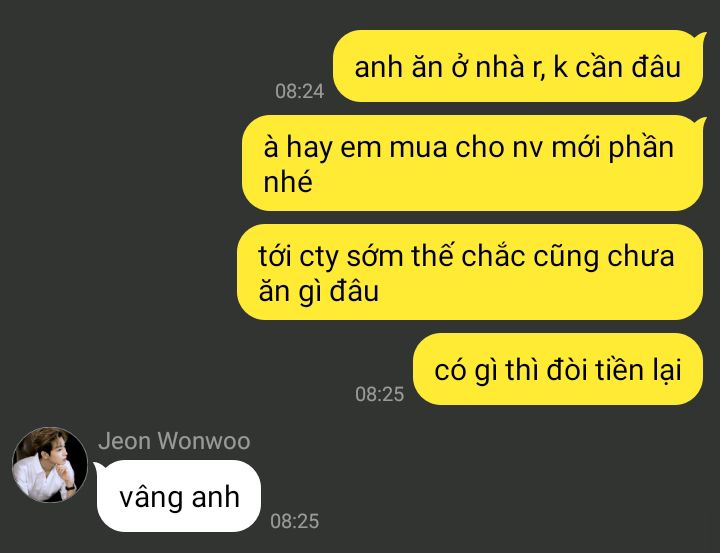This screenshot has width=720, height=553.
Task: Select message "anh ăn ở nhà r, k cần đâu"
Action: (x=518, y=66)
